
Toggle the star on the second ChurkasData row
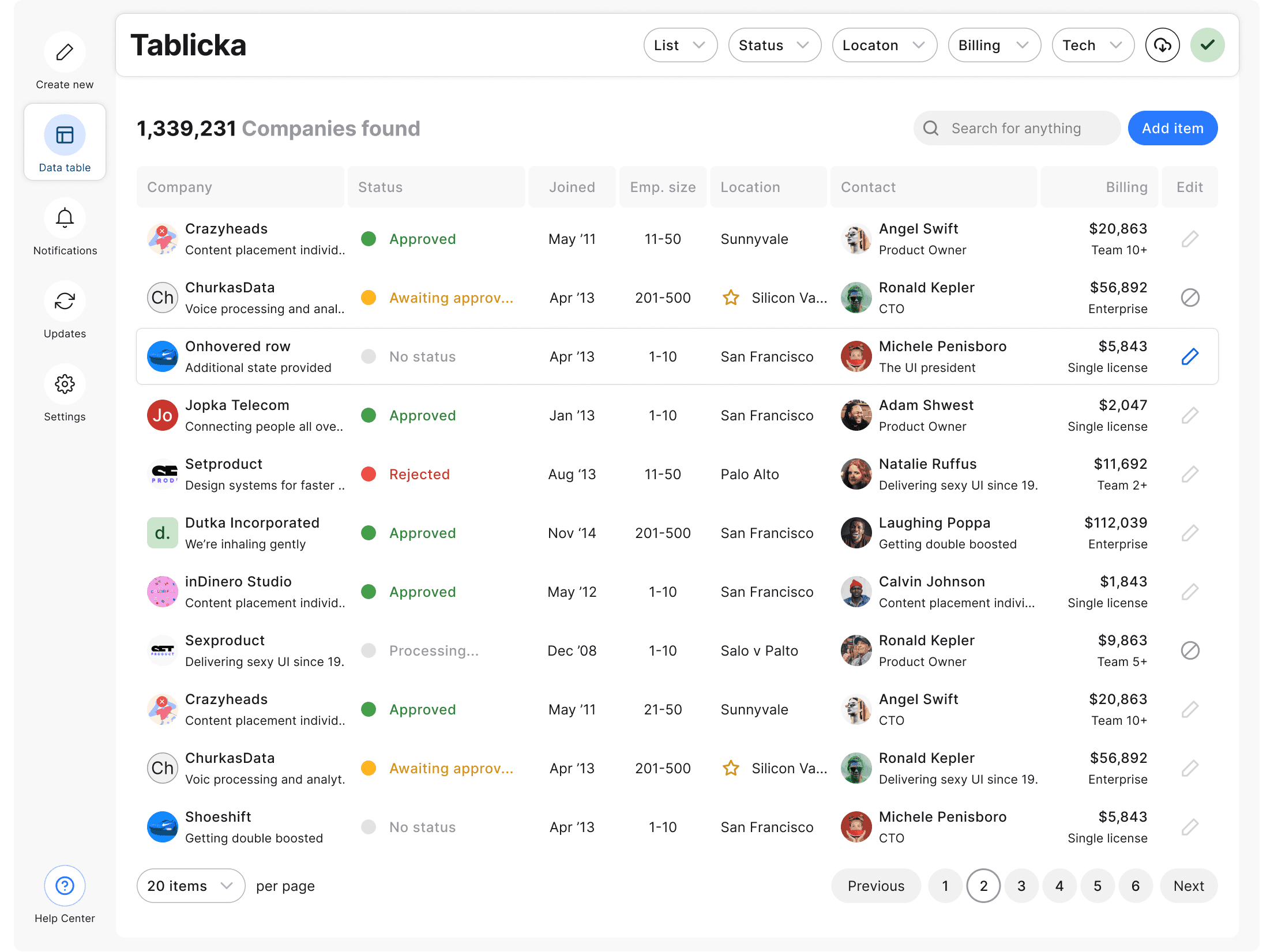point(731,768)
